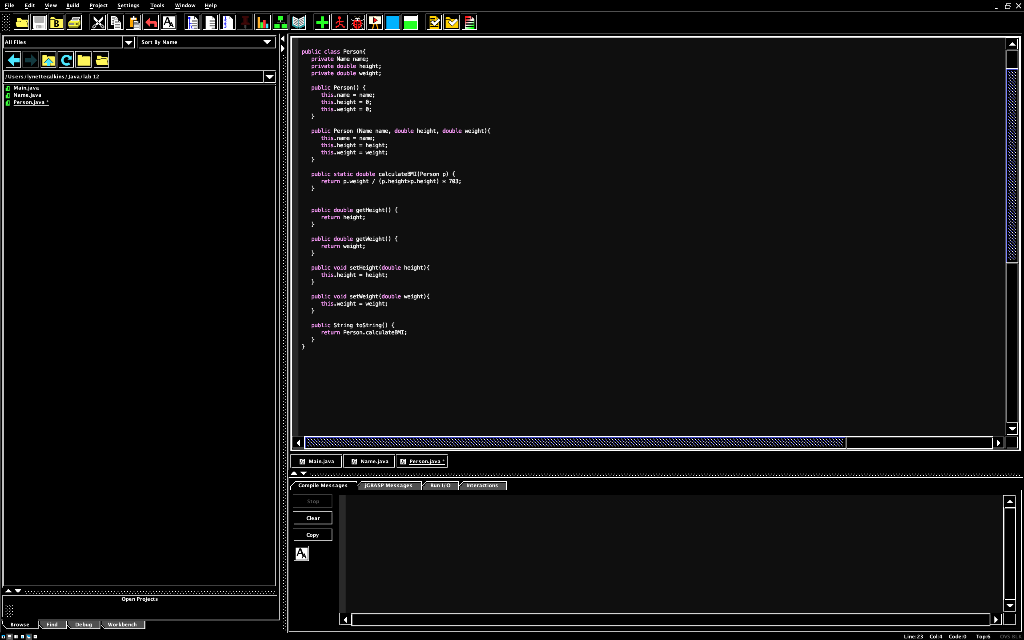
Task: Open Name.java in the file list
Action: [27, 95]
